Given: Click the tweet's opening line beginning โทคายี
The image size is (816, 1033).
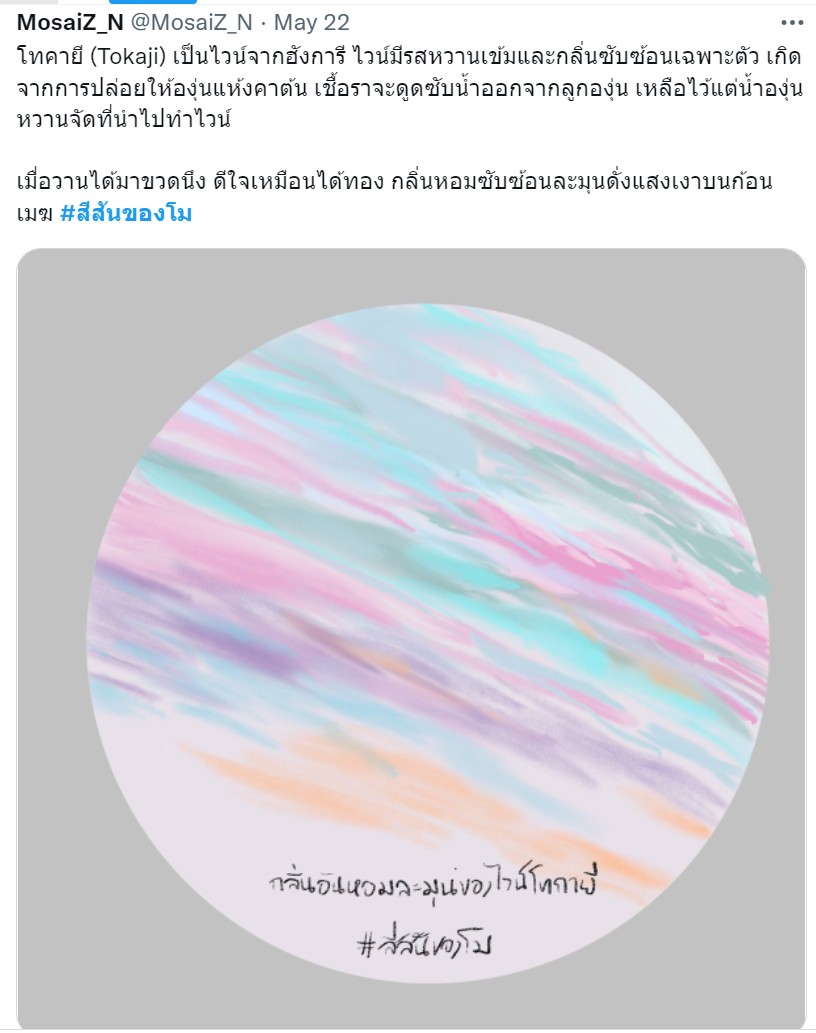Looking at the screenshot, I should pos(408,57).
